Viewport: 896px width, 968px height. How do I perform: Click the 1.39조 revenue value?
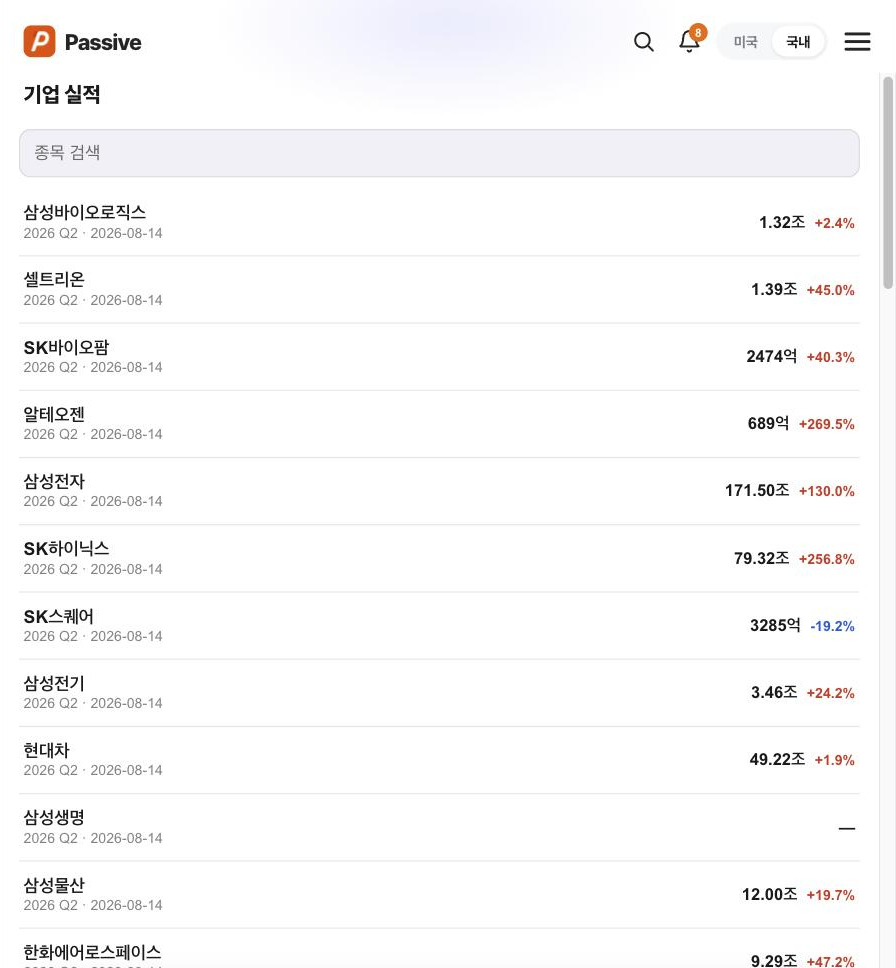(x=774, y=290)
